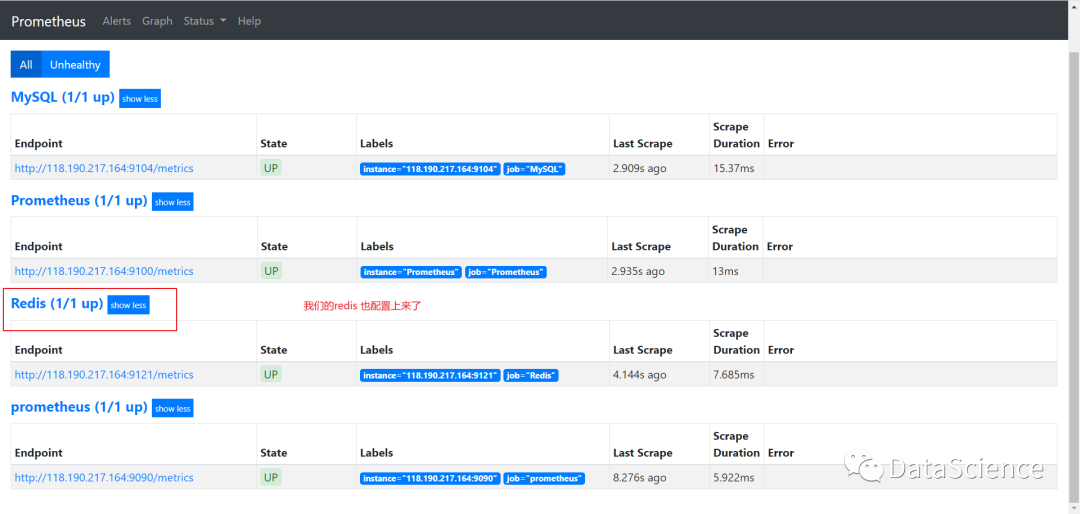Click the instance 9121 label badge
The height and width of the screenshot is (514, 1080).
click(x=429, y=375)
